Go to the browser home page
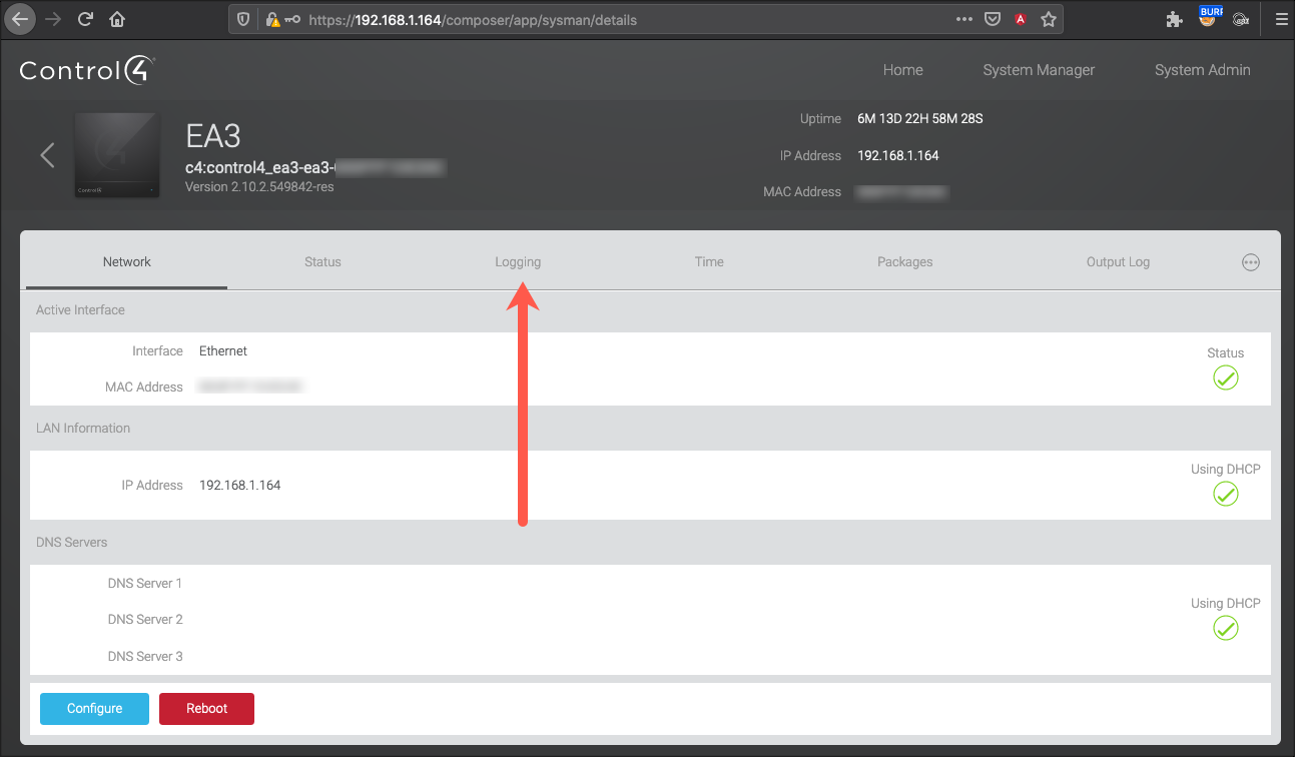Image resolution: width=1295 pixels, height=757 pixels. [117, 19]
